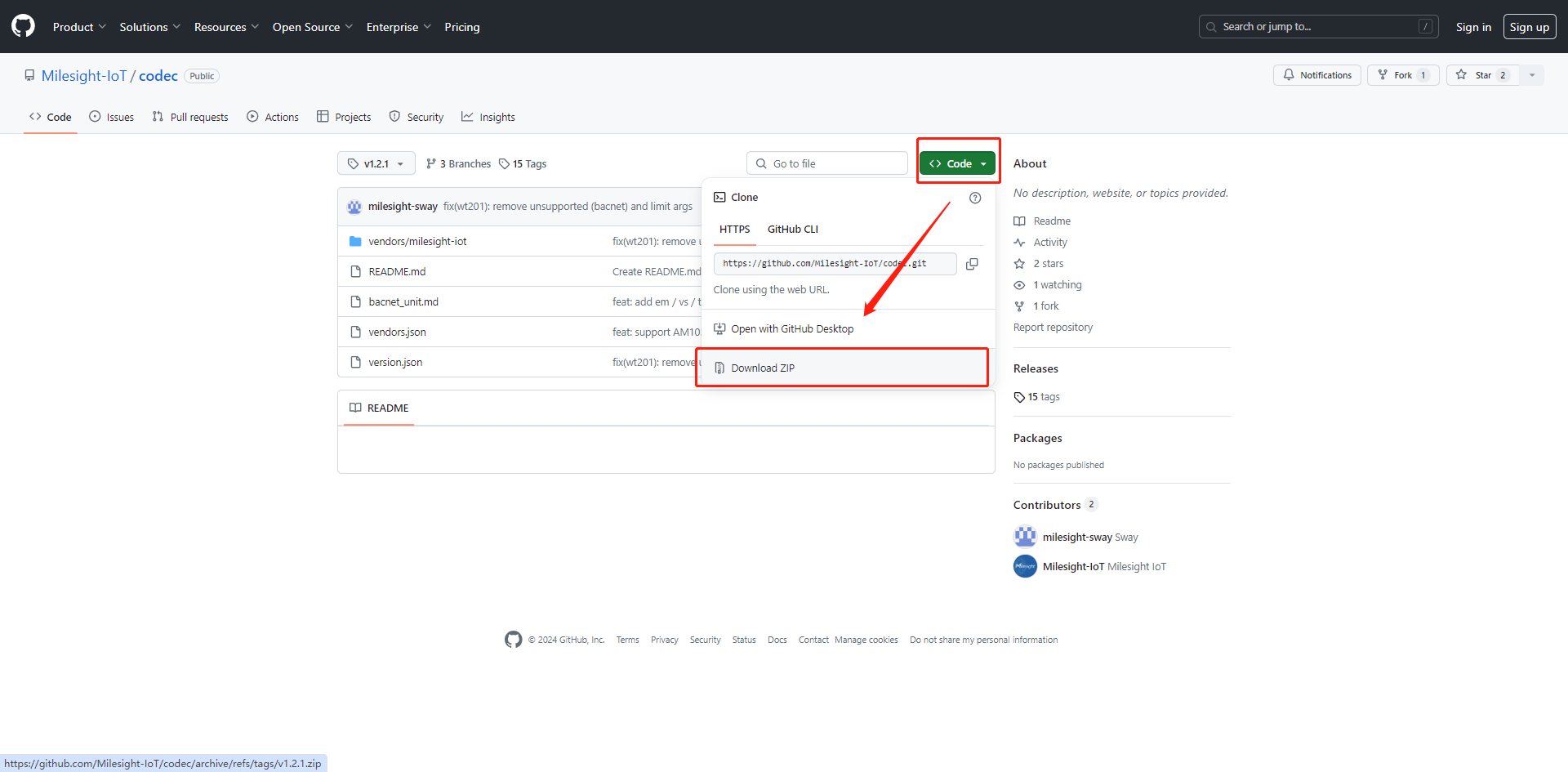Click the Sign in link

point(1473,27)
